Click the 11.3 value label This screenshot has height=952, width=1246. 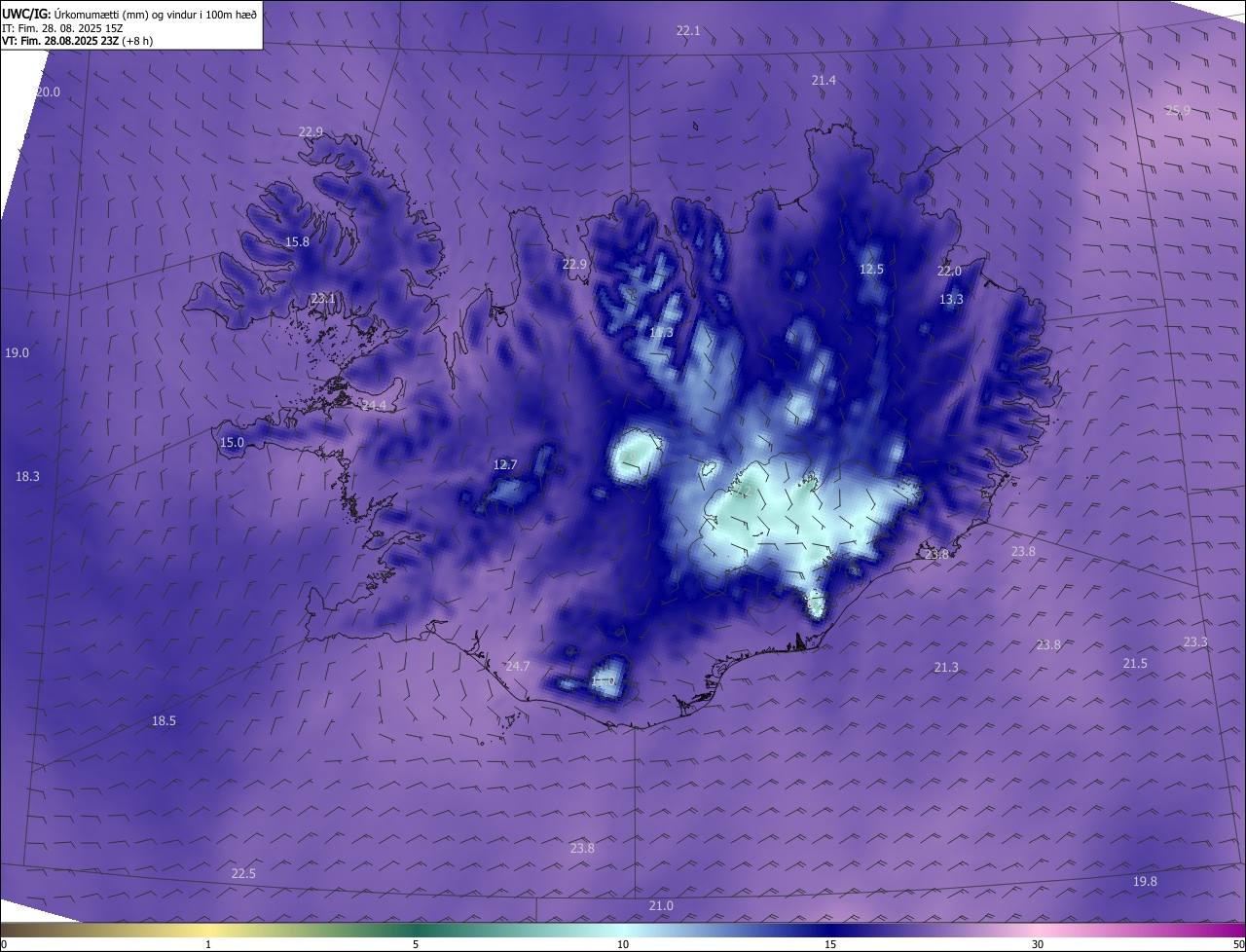661,332
